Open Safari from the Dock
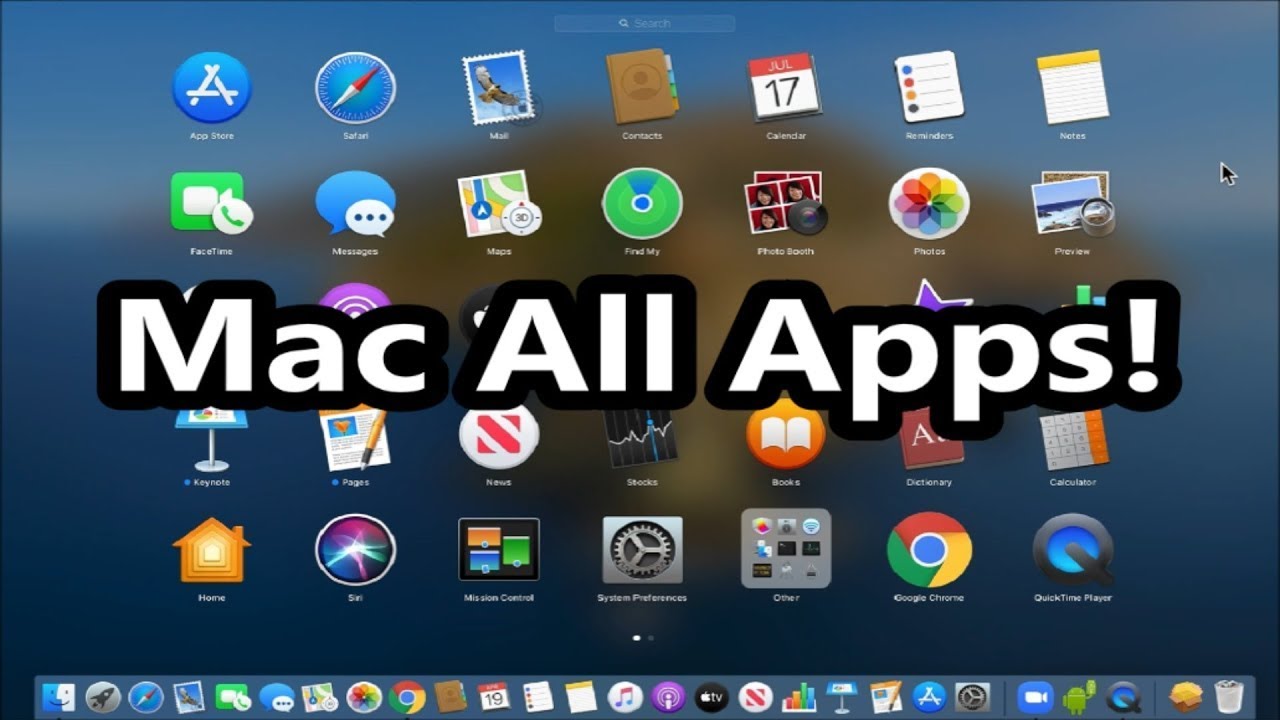 pos(145,696)
